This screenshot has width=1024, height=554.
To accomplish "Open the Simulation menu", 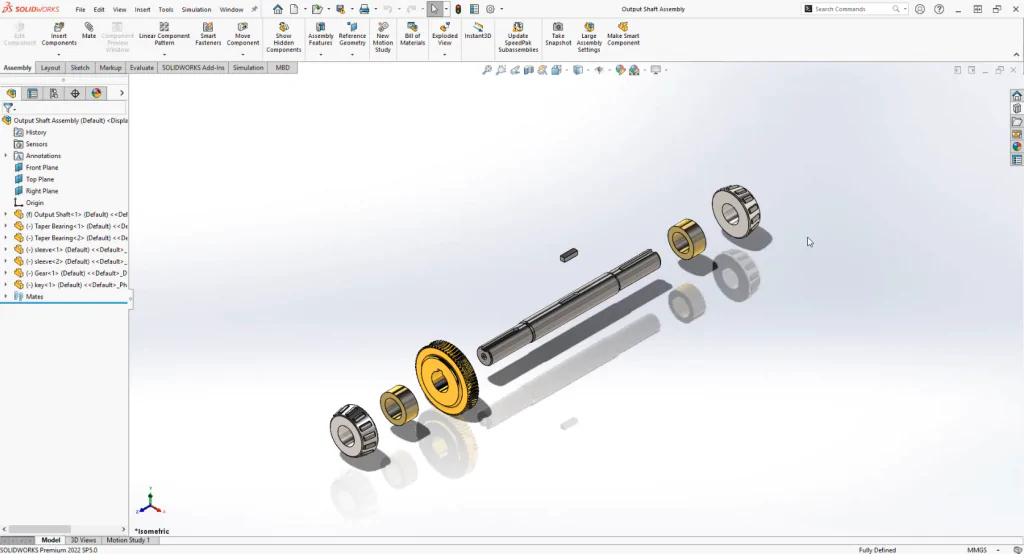I will (196, 10).
